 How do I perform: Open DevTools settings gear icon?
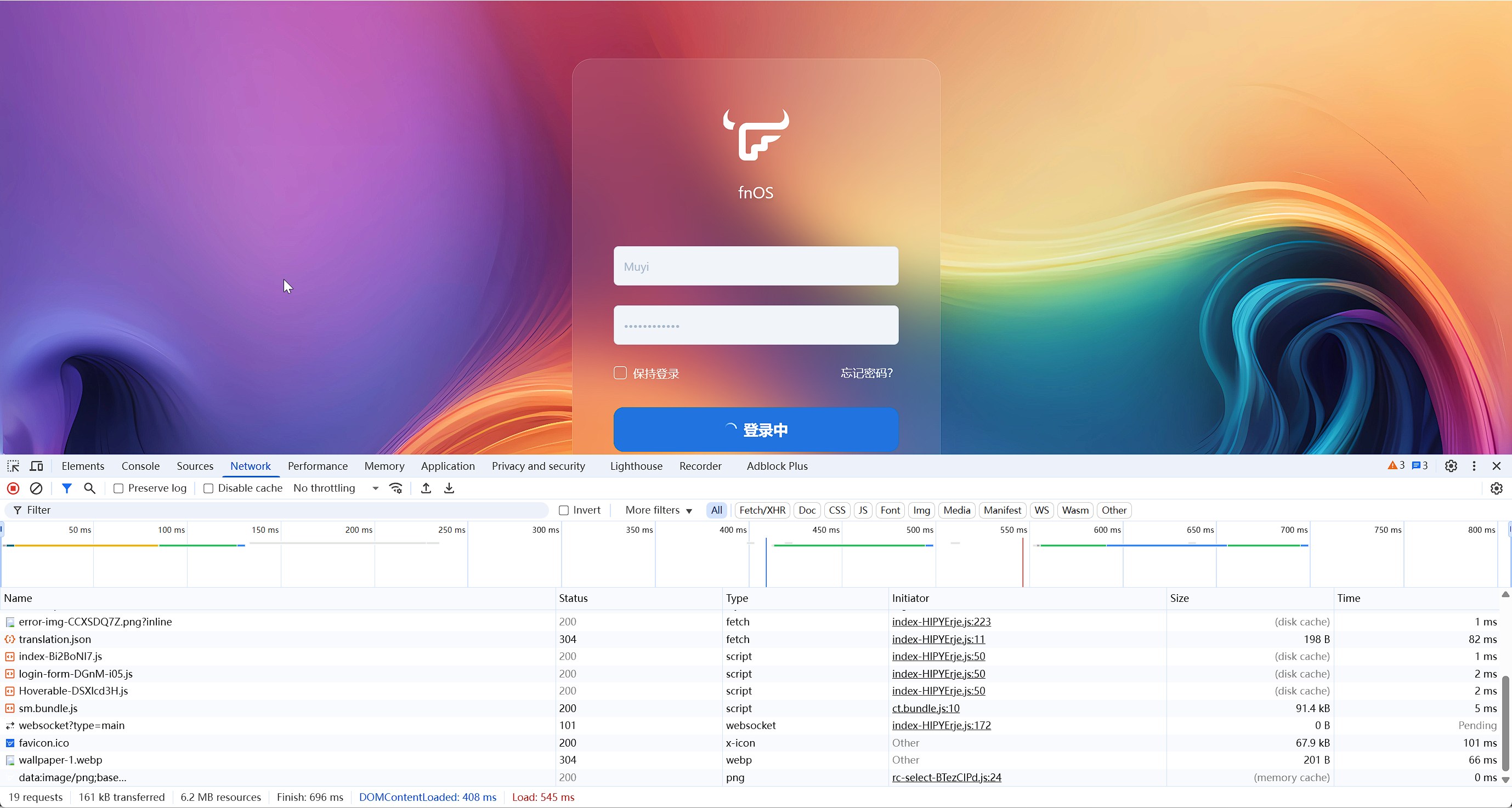[x=1451, y=466]
